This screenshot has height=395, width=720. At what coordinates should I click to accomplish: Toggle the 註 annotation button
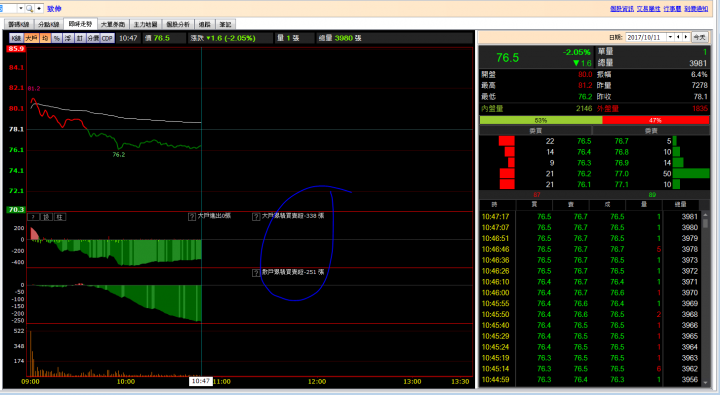(79, 38)
